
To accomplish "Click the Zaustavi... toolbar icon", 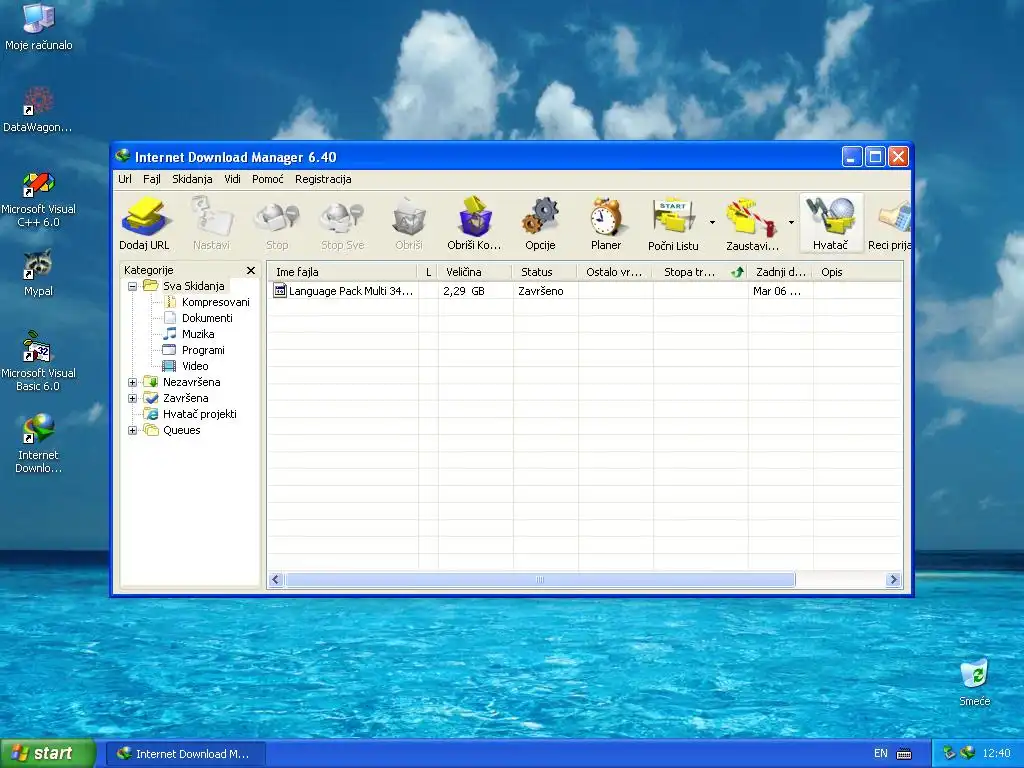I will coord(752,224).
